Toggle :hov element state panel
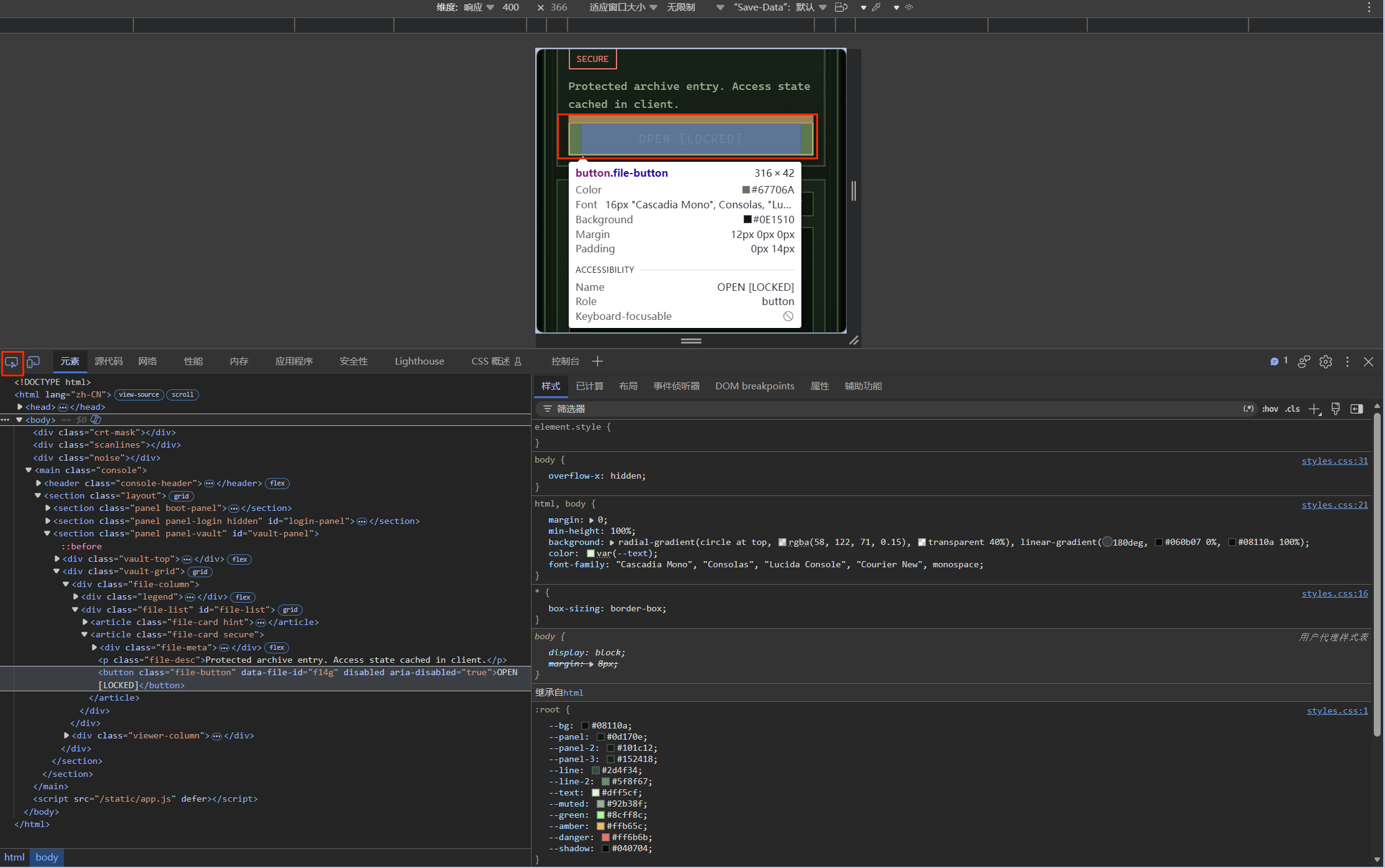This screenshot has width=1385, height=868. [x=1270, y=409]
